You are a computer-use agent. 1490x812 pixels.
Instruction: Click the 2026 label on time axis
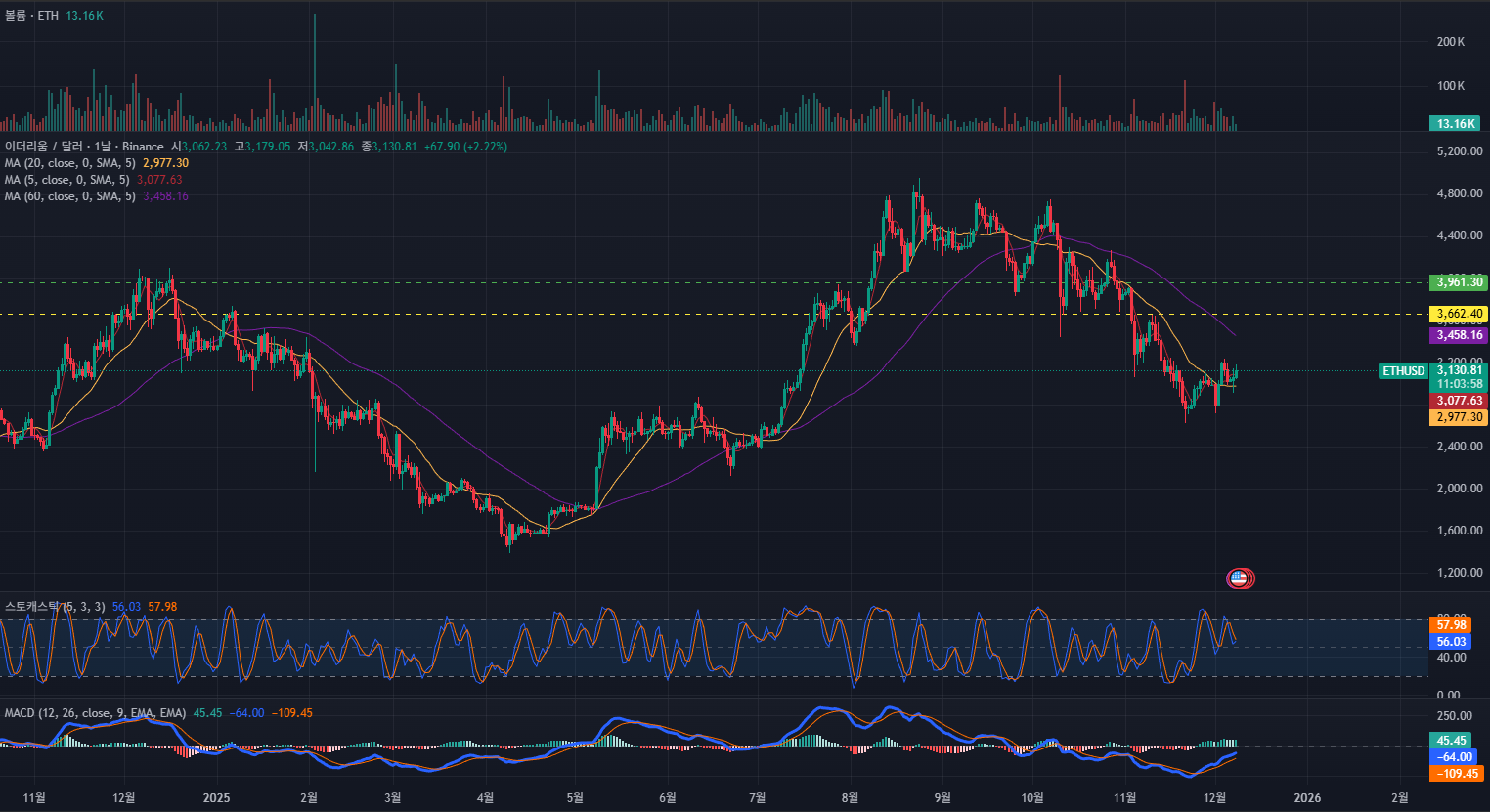coord(1307,798)
